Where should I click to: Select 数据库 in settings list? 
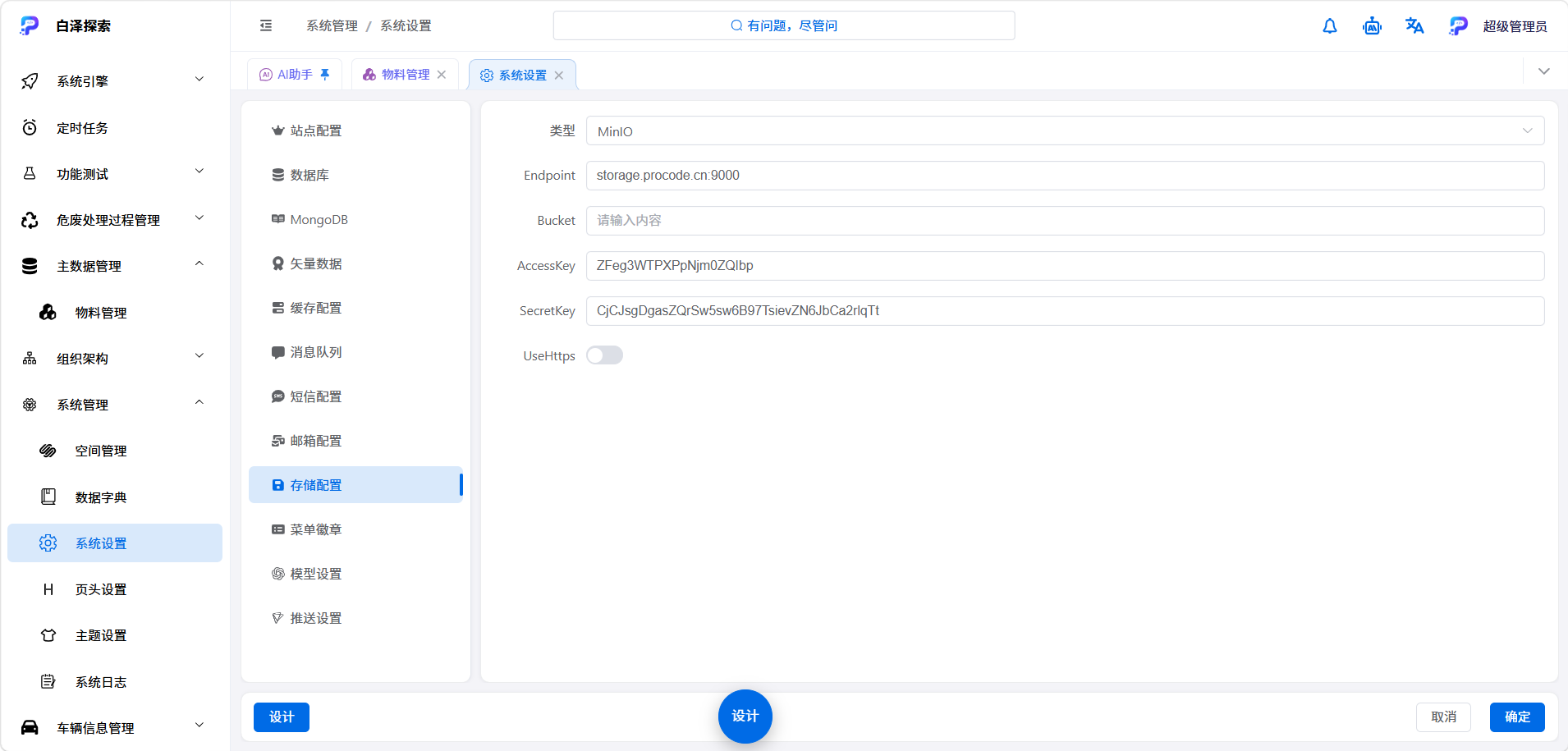click(355, 175)
